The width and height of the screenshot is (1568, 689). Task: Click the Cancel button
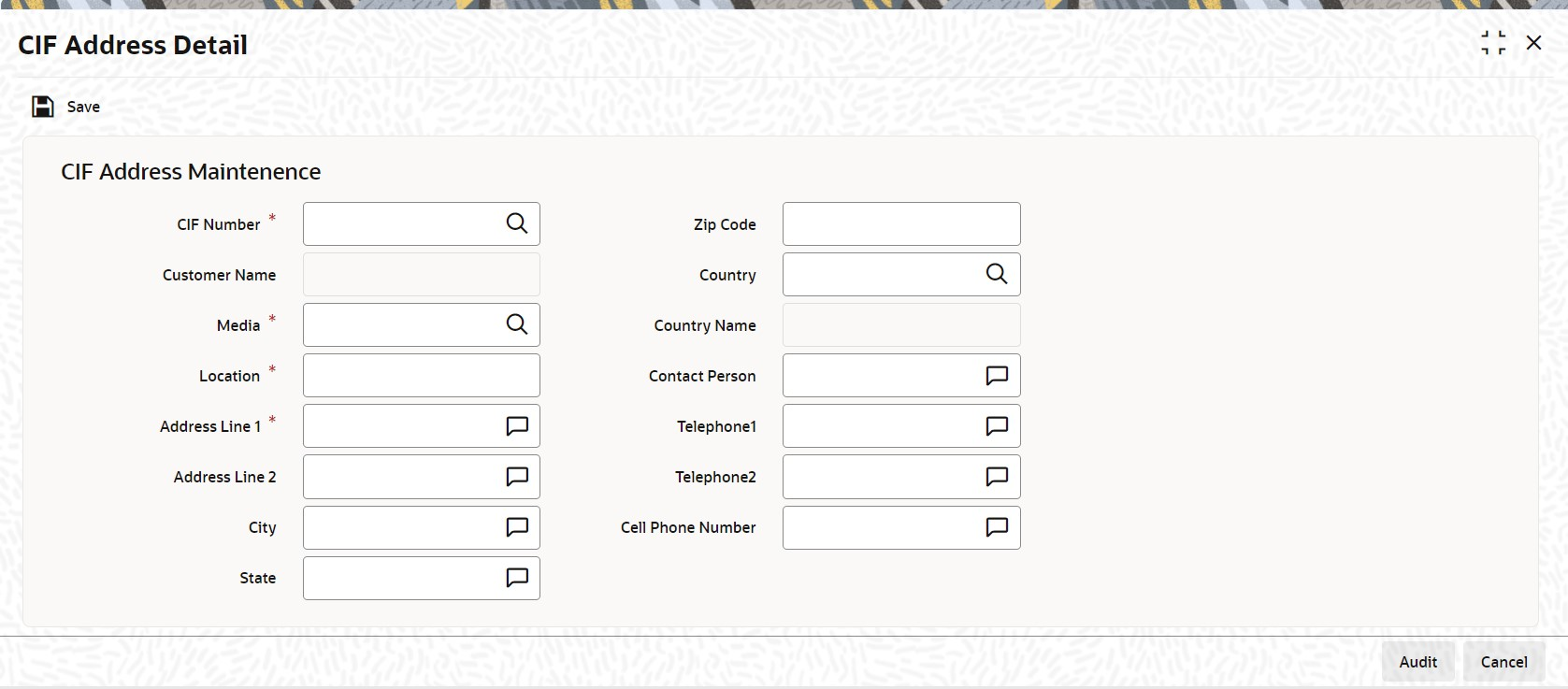[1503, 662]
